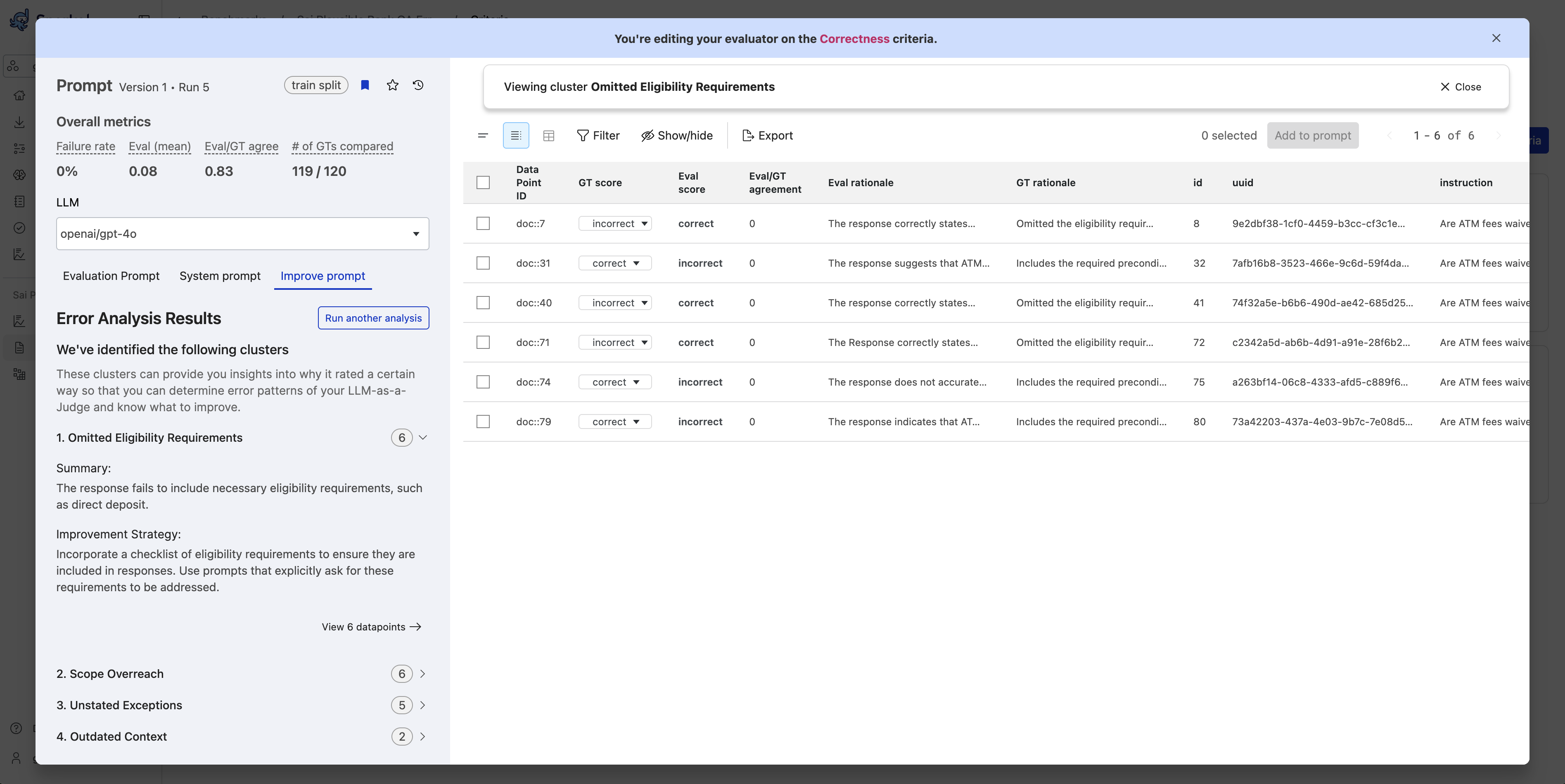This screenshot has width=1565, height=784.
Task: Click the Eval (mean) metric label
Action: [x=160, y=146]
